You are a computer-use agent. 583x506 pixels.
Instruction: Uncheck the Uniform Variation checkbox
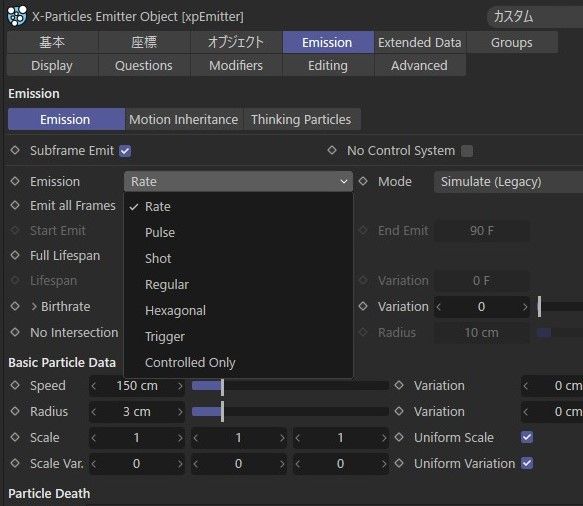tap(527, 463)
